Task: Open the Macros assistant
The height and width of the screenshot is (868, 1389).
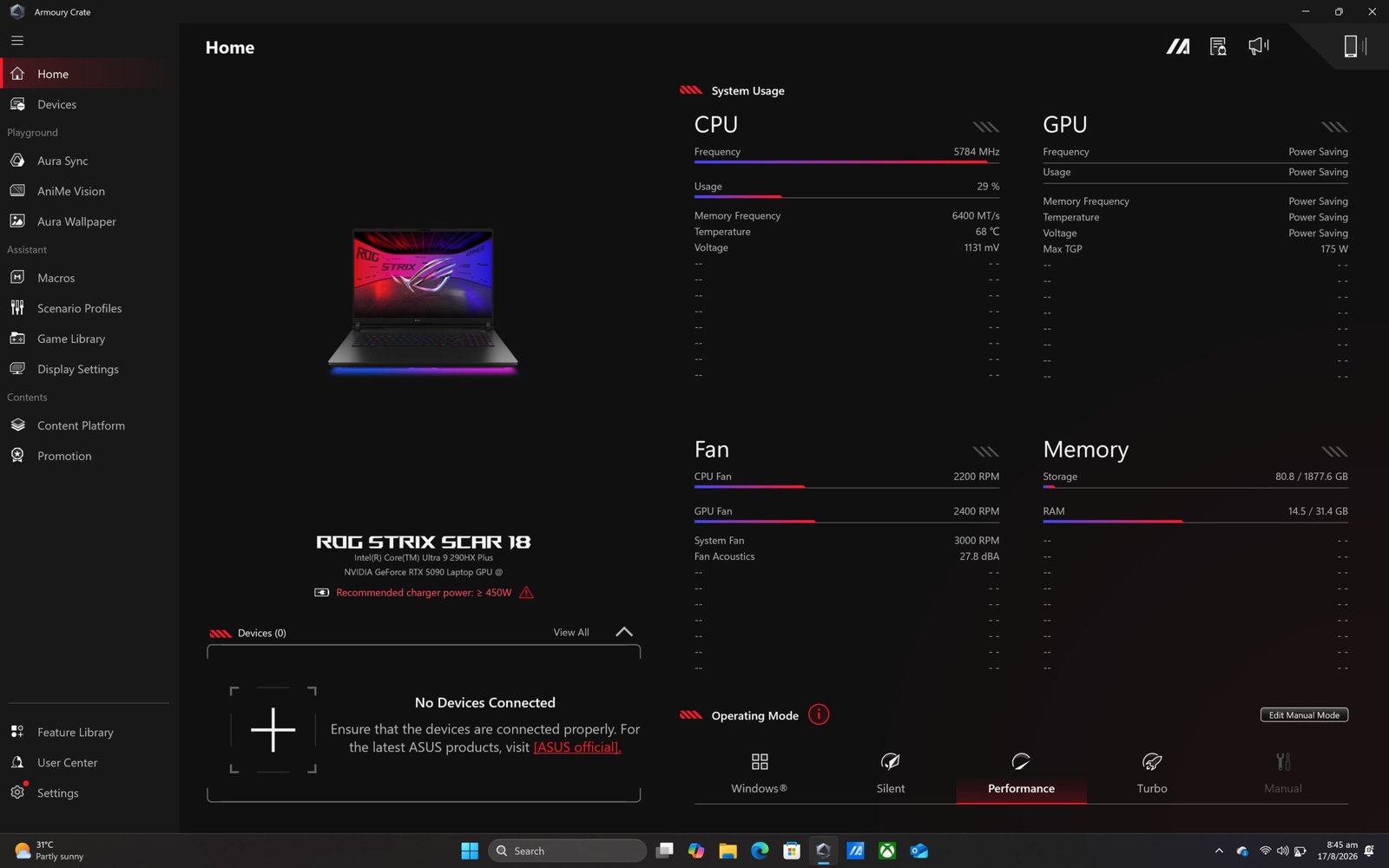Action: click(x=87, y=278)
